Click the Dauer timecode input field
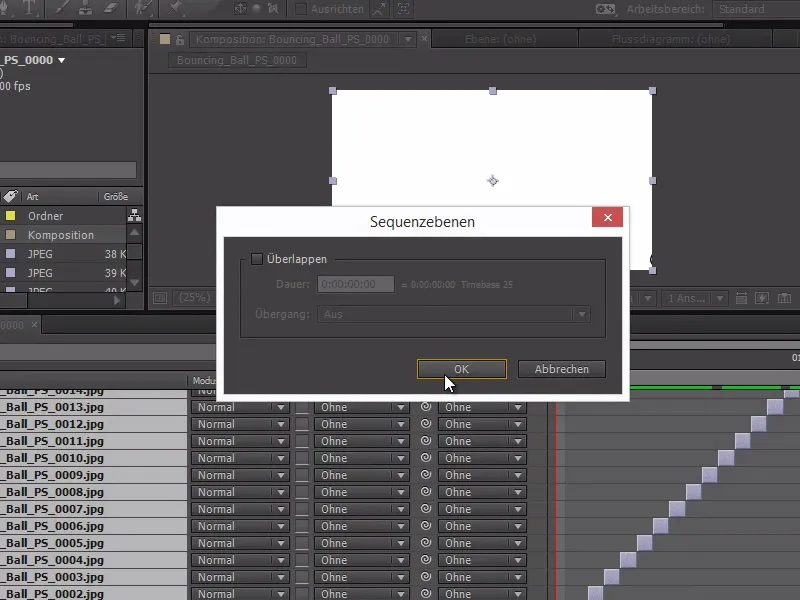 356,284
